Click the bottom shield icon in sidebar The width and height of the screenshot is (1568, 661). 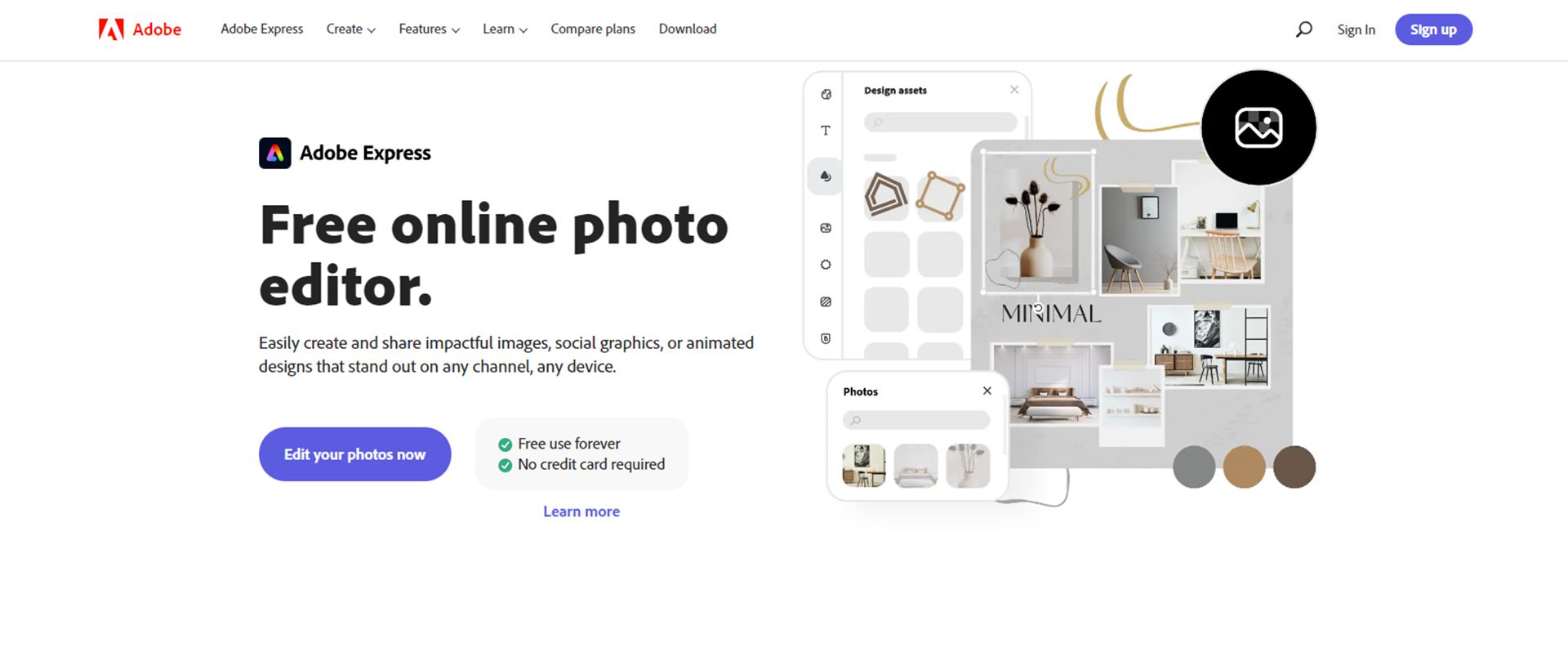(x=826, y=338)
